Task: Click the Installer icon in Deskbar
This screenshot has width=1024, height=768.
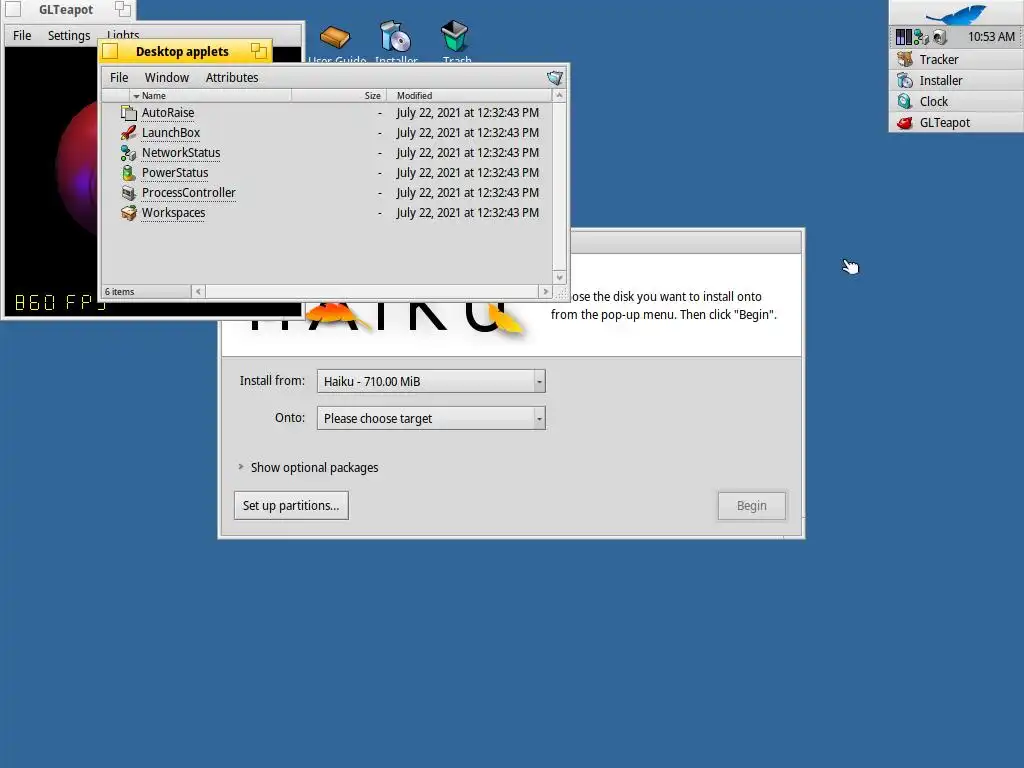Action: pos(904,80)
